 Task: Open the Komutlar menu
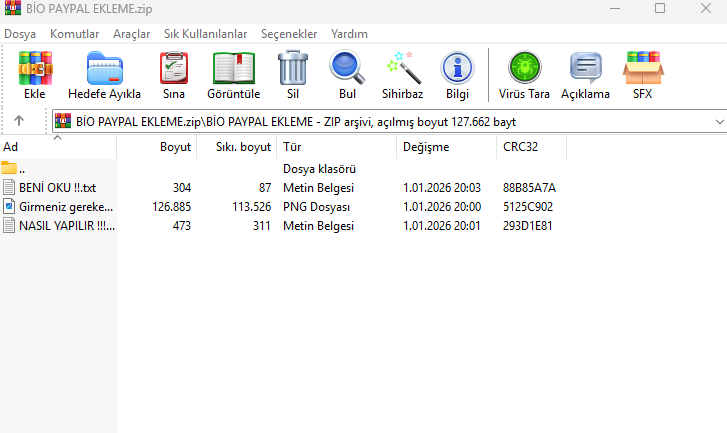coord(75,34)
